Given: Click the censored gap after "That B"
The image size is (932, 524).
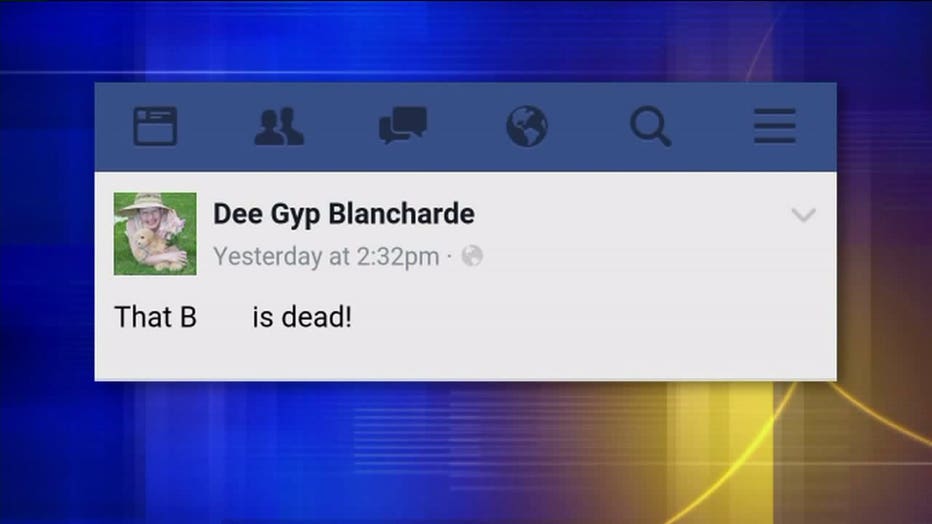Looking at the screenshot, I should tap(225, 317).
